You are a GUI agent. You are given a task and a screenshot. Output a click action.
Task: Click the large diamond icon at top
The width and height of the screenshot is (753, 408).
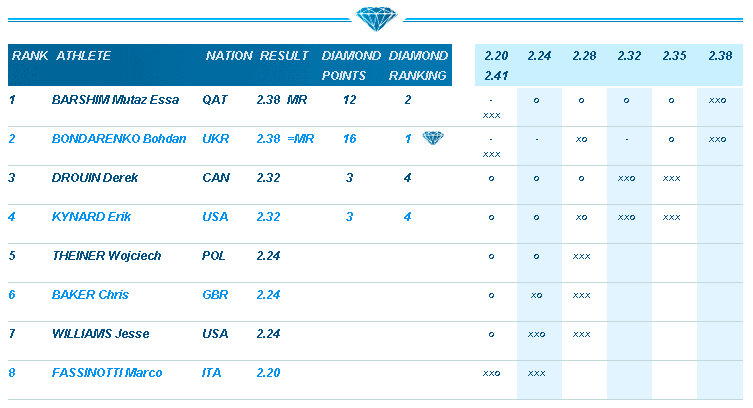click(375, 18)
